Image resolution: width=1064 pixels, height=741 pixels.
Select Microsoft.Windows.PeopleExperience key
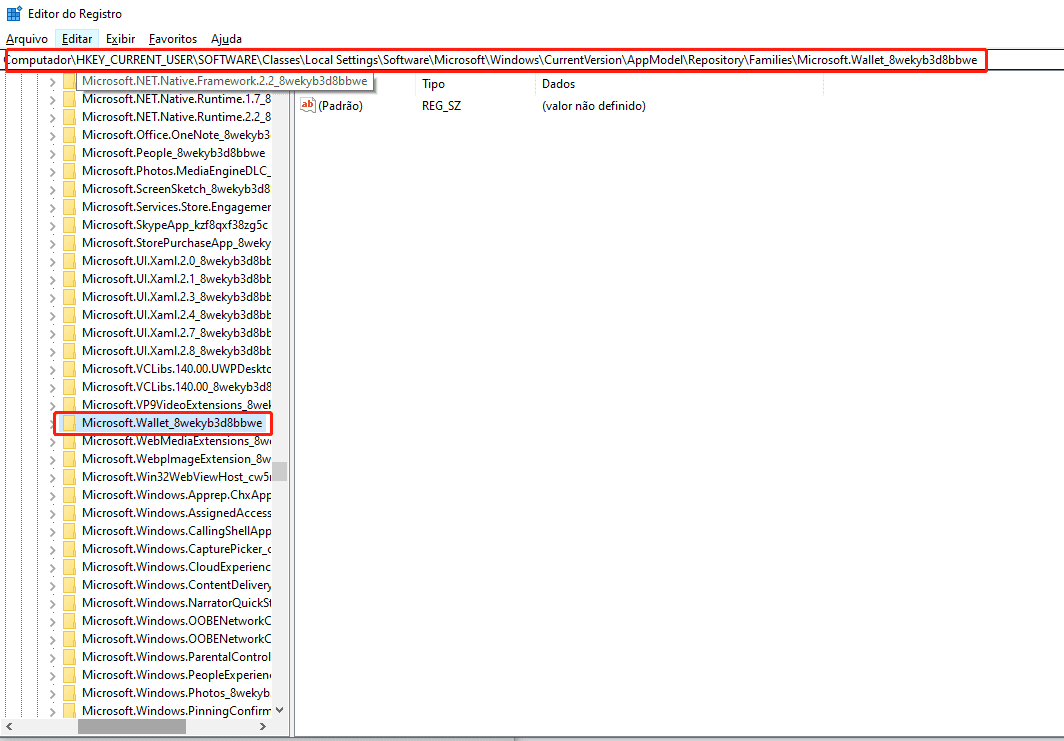176,674
